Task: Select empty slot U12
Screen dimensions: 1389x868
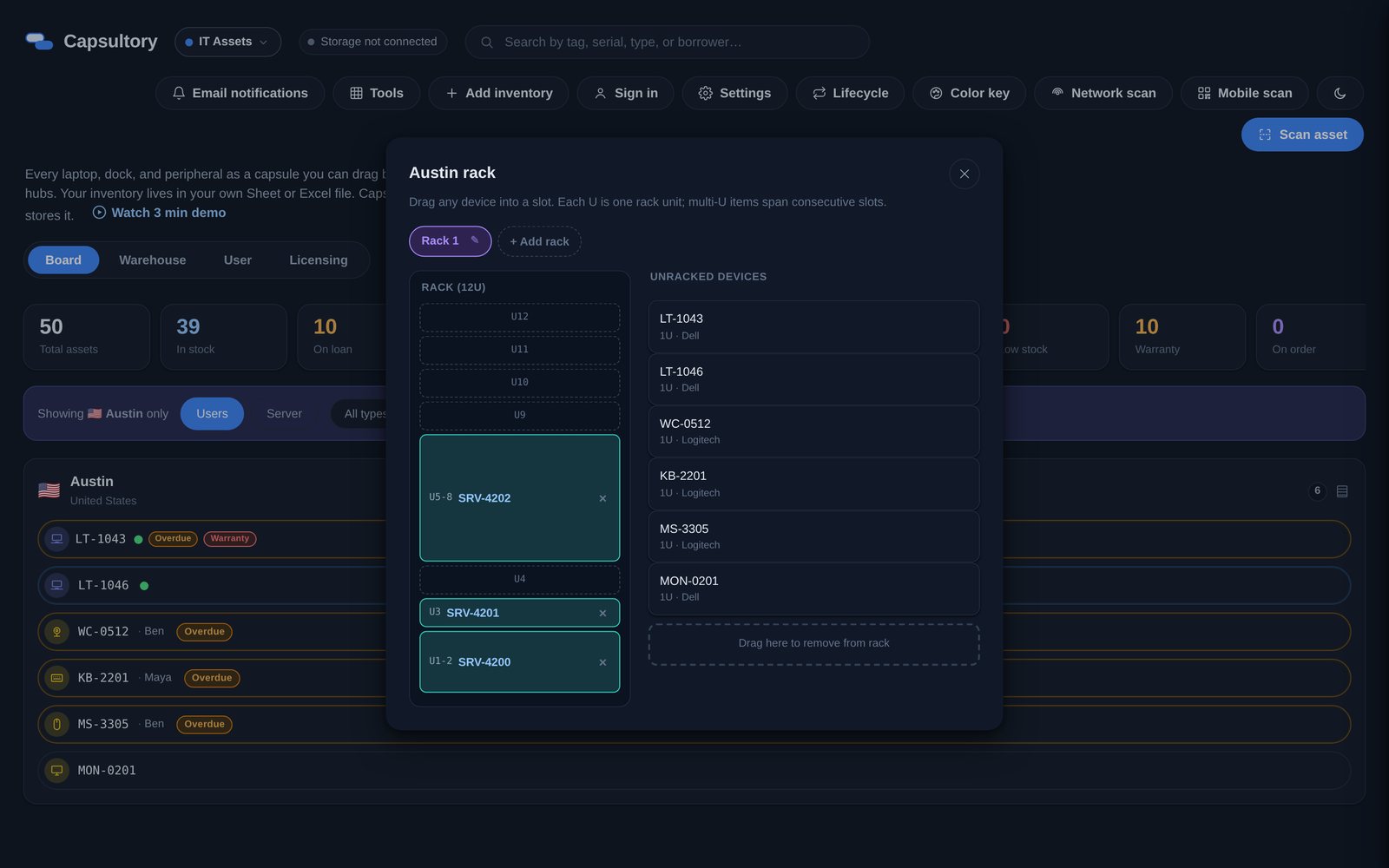Action: point(519,317)
